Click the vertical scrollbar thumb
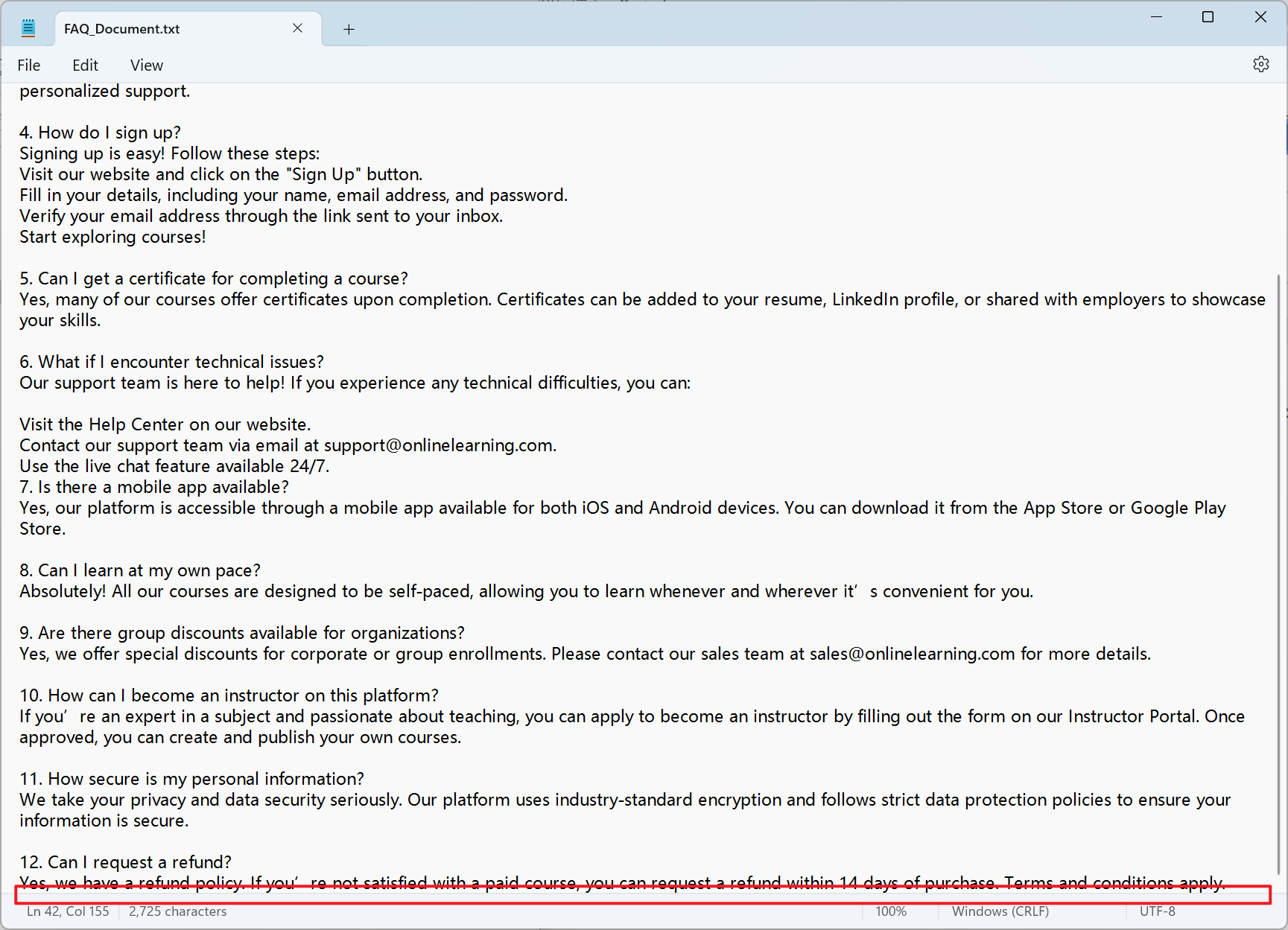This screenshot has width=1288, height=930. click(1279, 573)
